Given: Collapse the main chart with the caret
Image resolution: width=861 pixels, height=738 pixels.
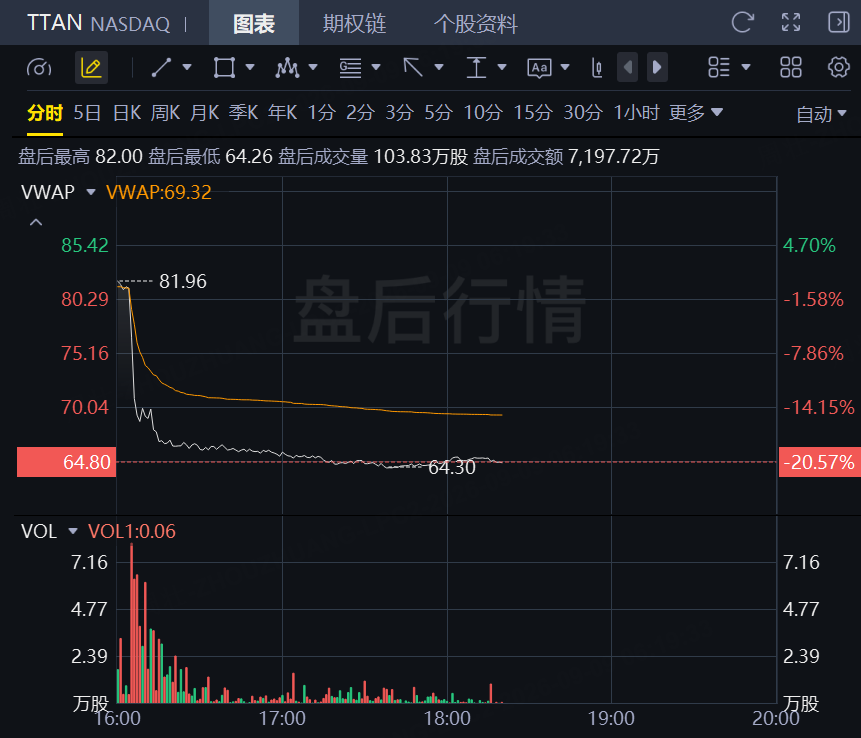Looking at the screenshot, I should click(36, 222).
